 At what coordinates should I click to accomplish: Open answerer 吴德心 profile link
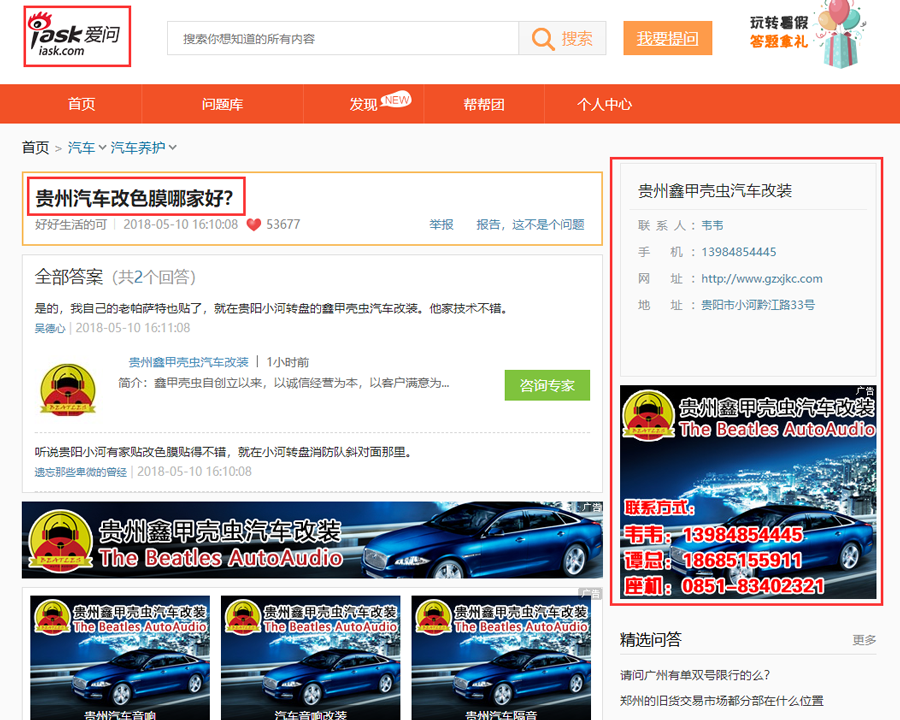point(50,328)
